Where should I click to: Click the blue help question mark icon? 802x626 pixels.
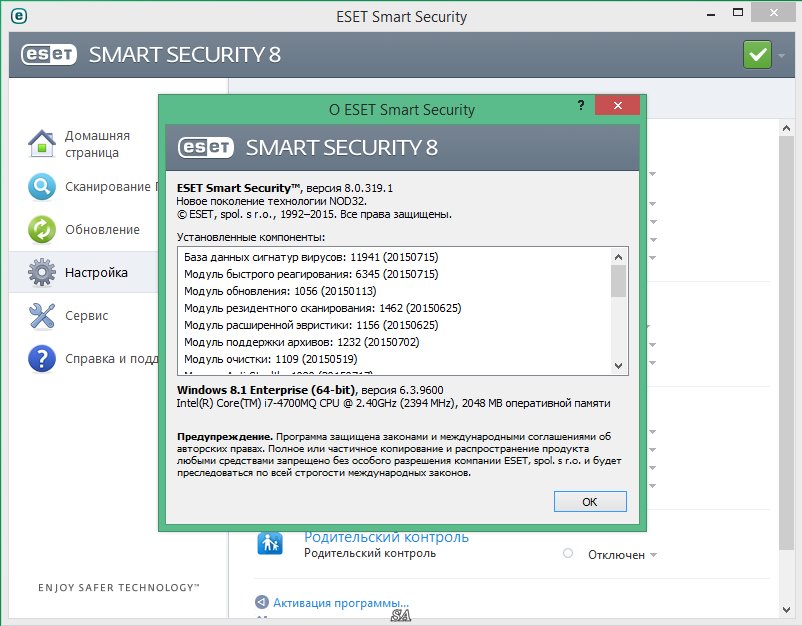42,359
